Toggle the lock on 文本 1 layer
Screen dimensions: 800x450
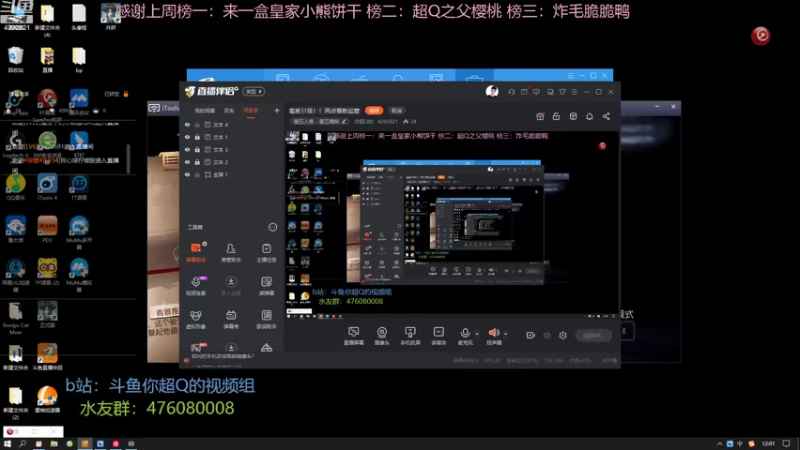[197, 137]
